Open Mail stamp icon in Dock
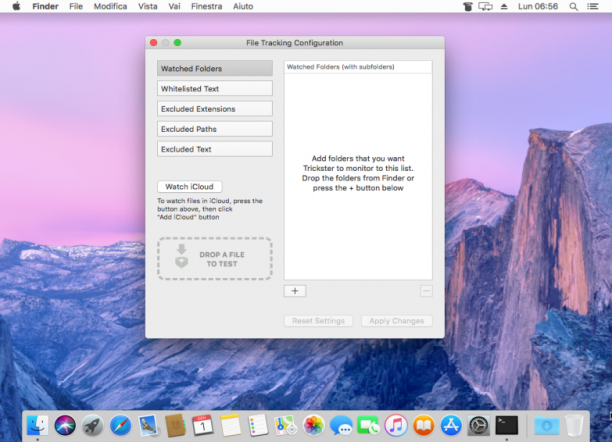This screenshot has width=612, height=442. (x=148, y=425)
